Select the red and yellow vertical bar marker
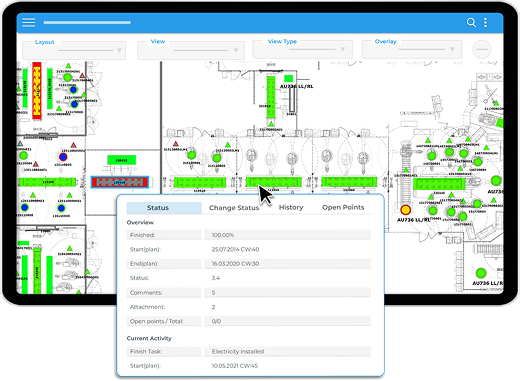The height and width of the screenshot is (381, 521). click(37, 90)
